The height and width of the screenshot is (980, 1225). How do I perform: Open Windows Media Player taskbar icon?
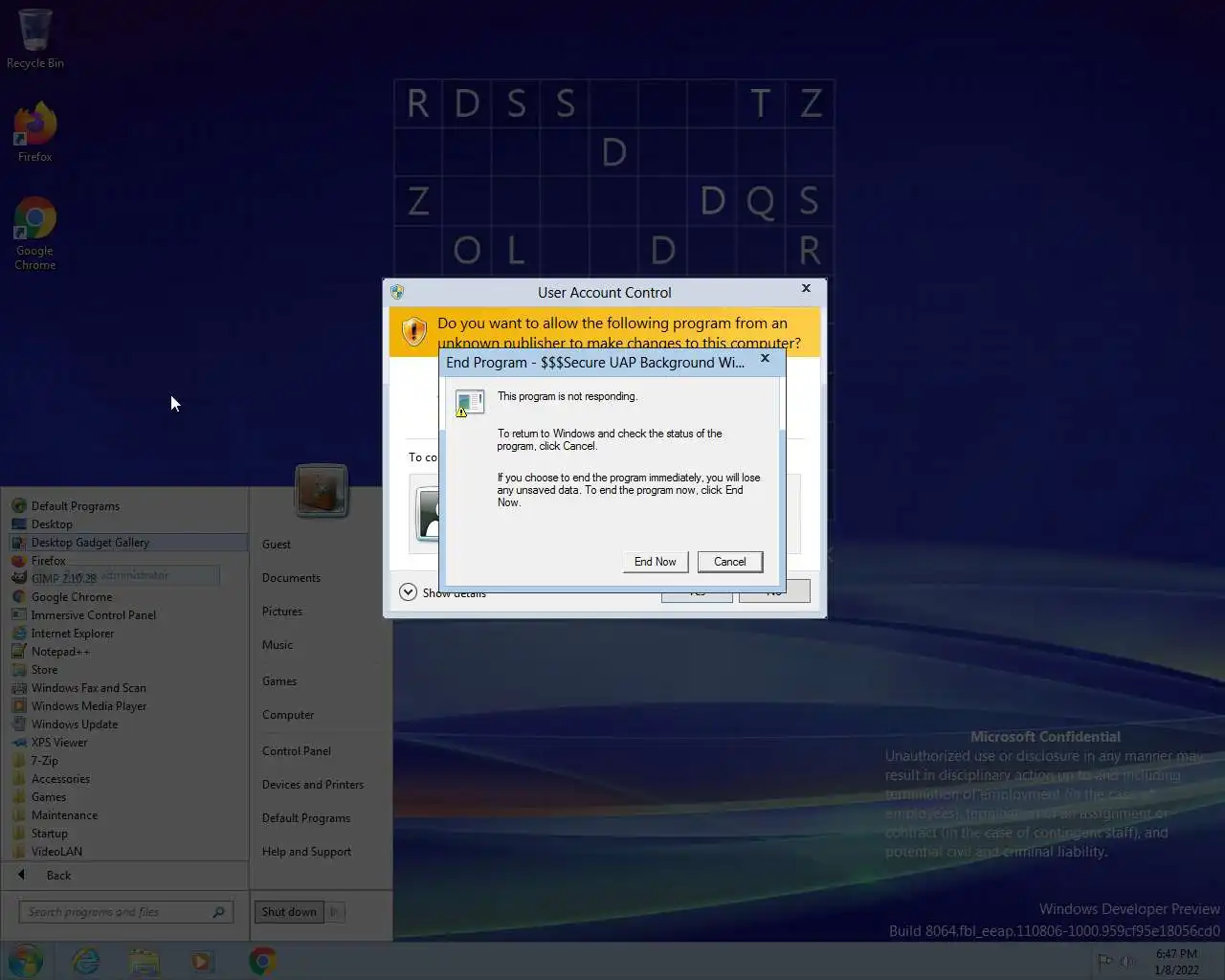202,960
